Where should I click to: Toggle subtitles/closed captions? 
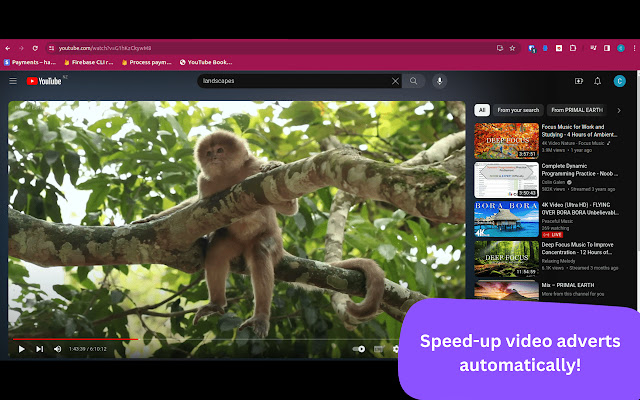[x=378, y=349]
